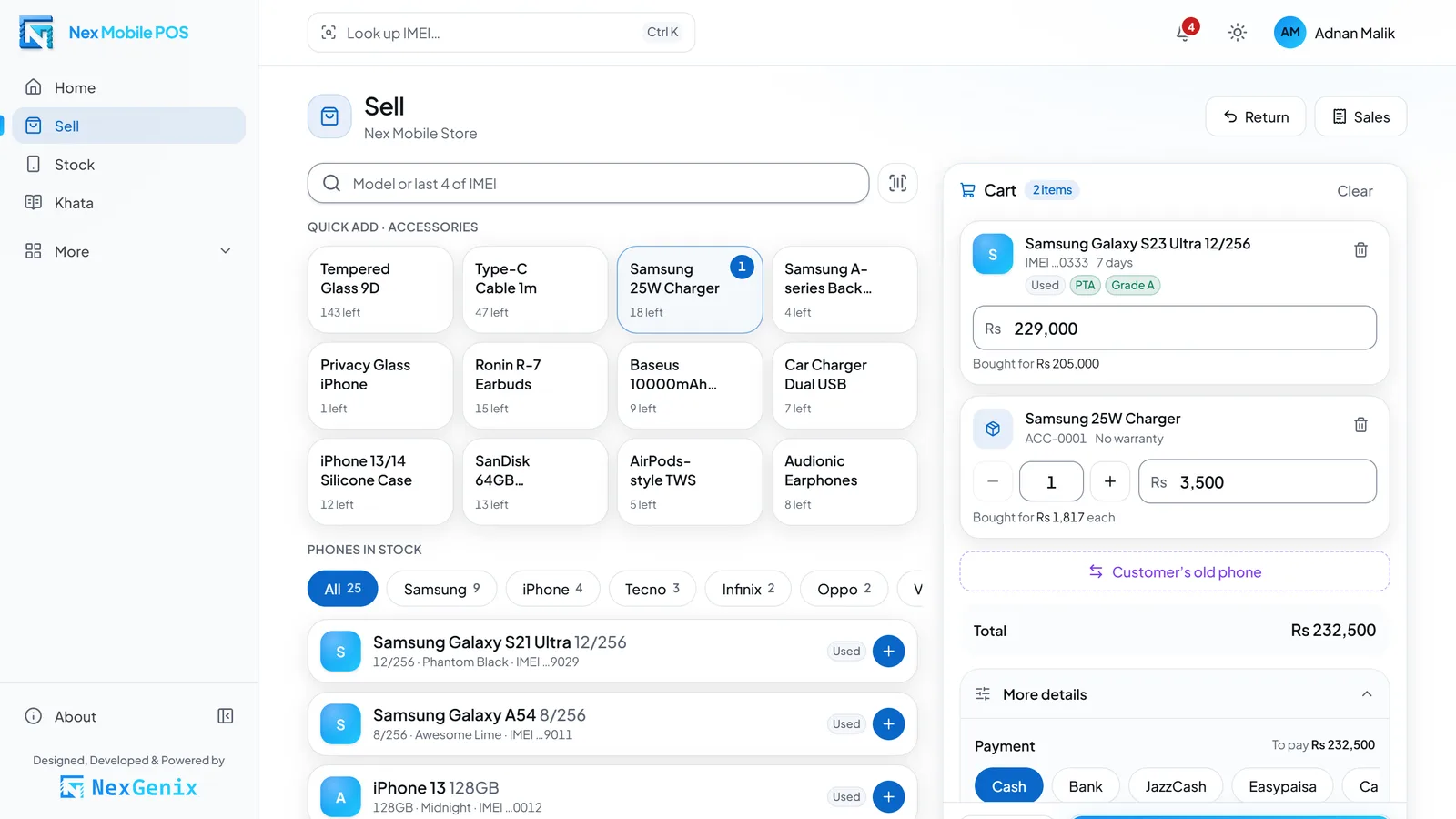Quick add Baseus 10000mAh power bank
Image resolution: width=1456 pixels, height=819 pixels.
(x=690, y=386)
